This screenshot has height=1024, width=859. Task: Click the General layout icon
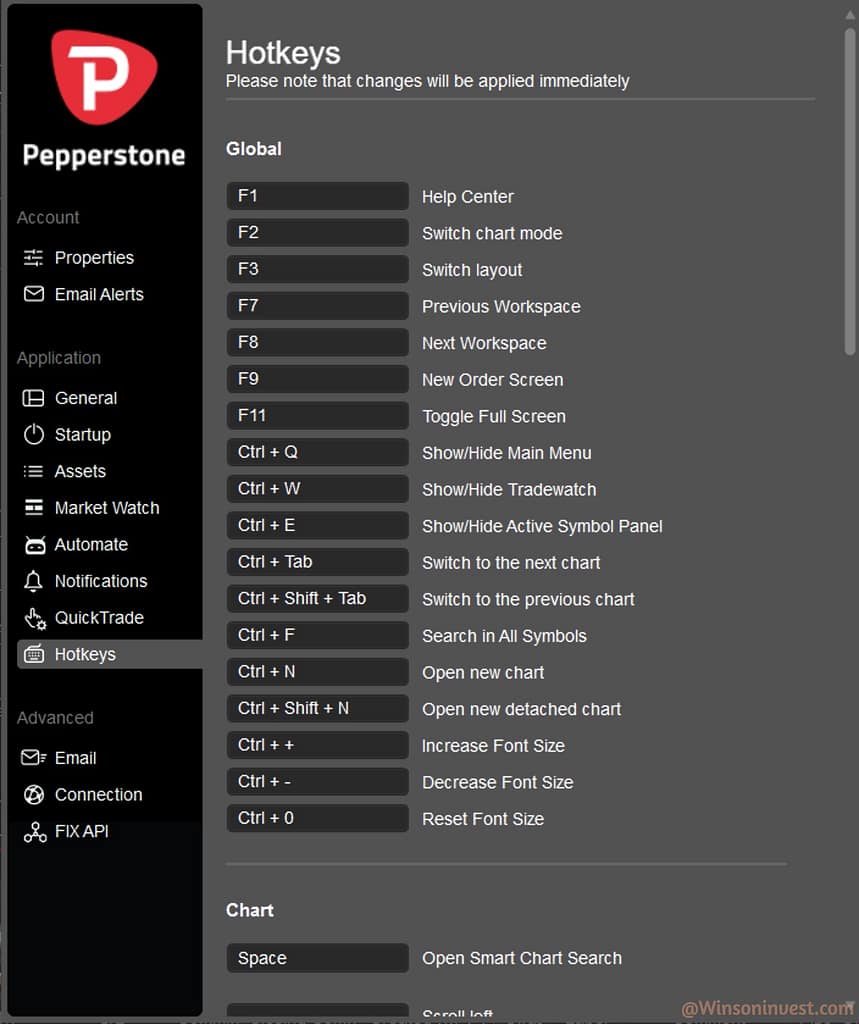34,398
